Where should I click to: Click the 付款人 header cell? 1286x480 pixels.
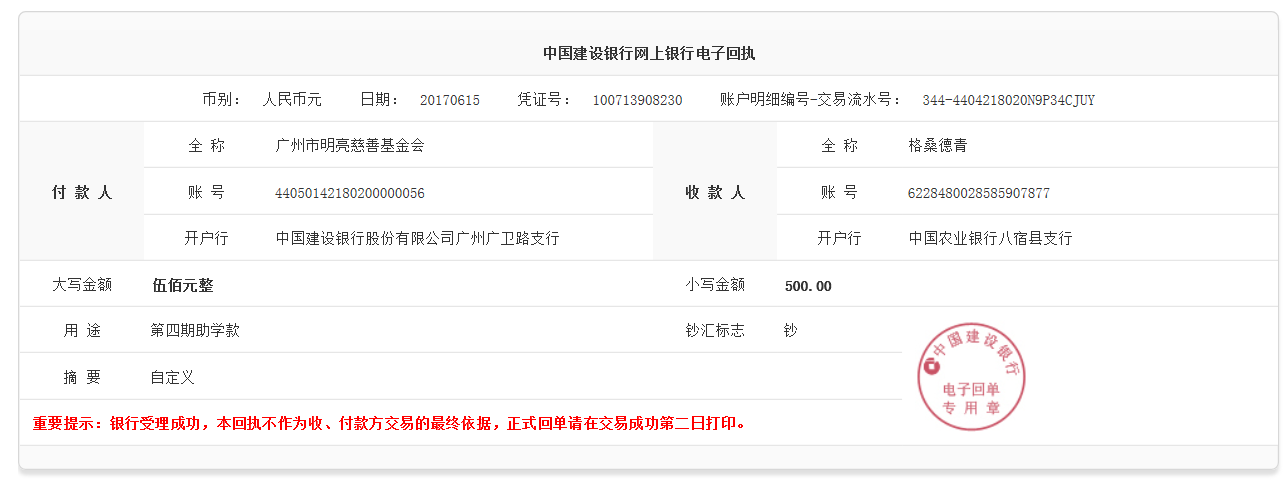click(x=82, y=192)
